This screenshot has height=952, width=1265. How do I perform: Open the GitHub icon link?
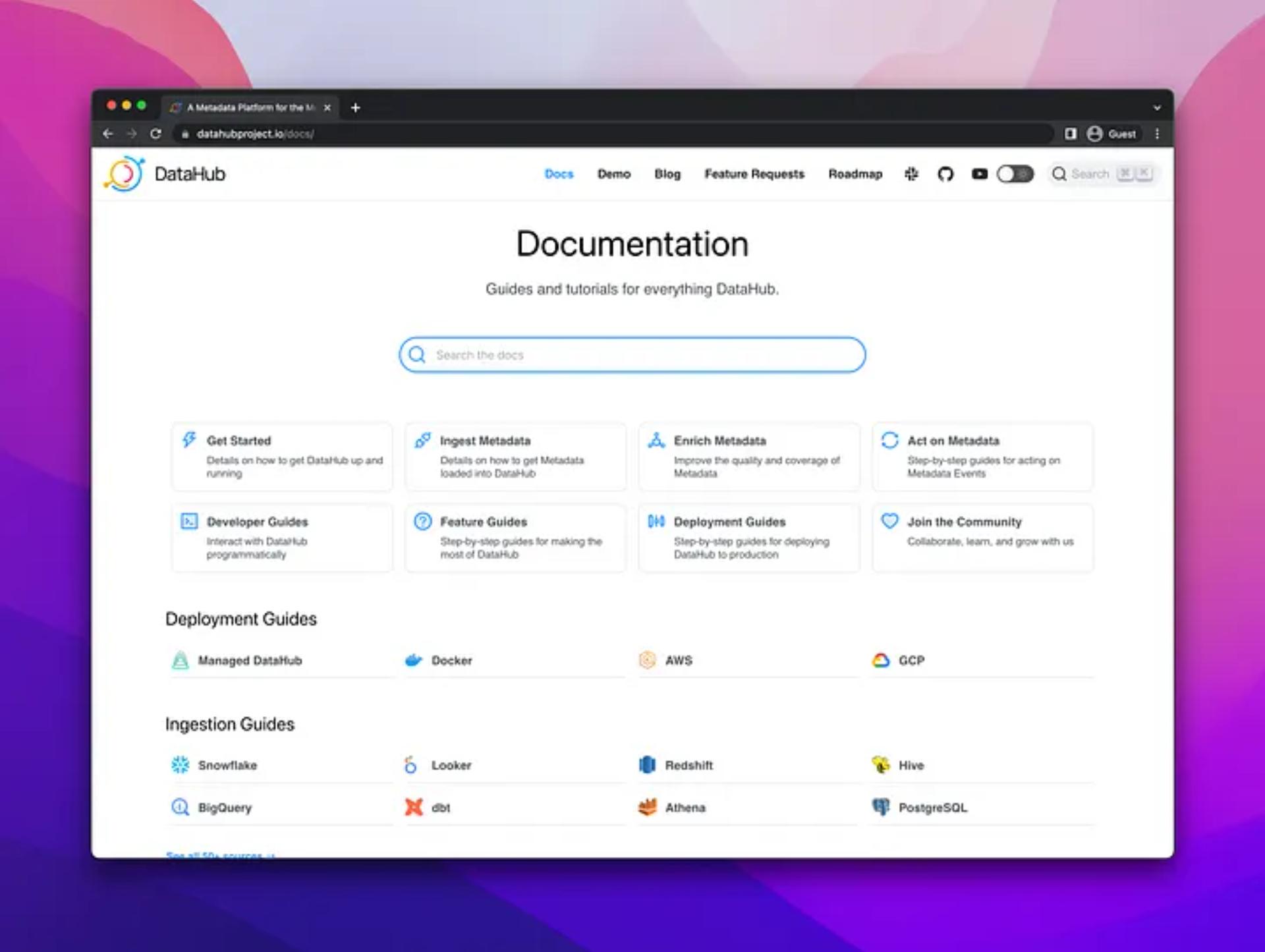[945, 174]
